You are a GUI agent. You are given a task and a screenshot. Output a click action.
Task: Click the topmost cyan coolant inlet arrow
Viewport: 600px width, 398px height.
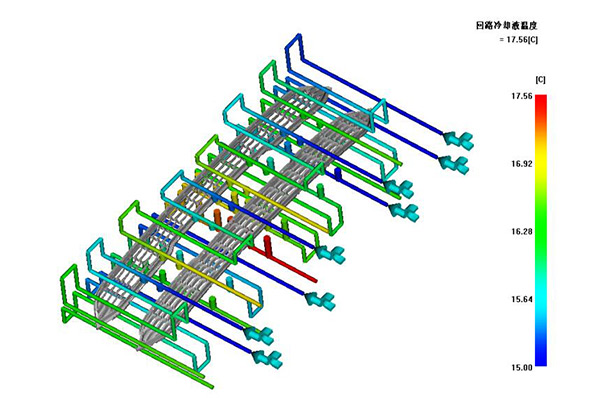[458, 140]
